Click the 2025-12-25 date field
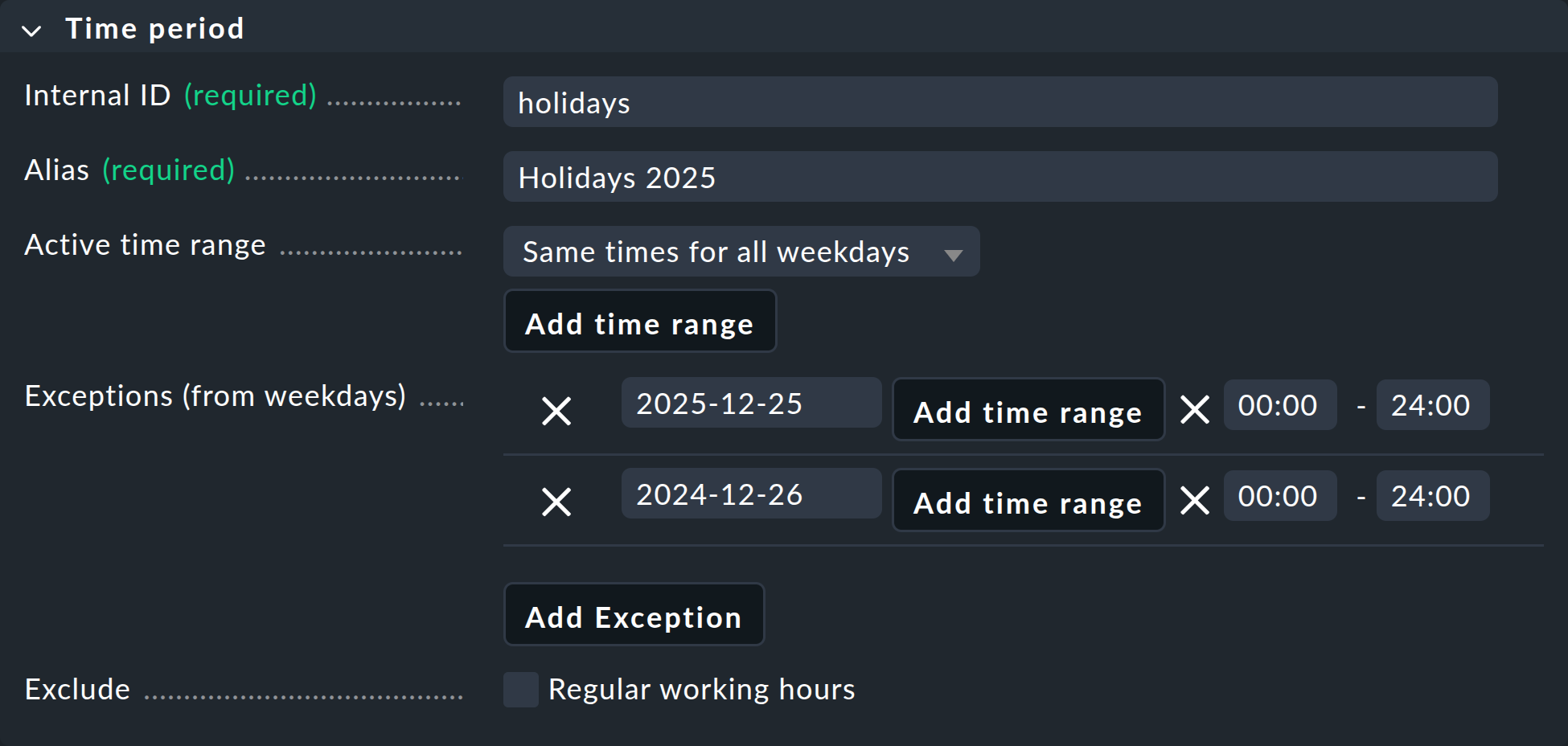 751,404
